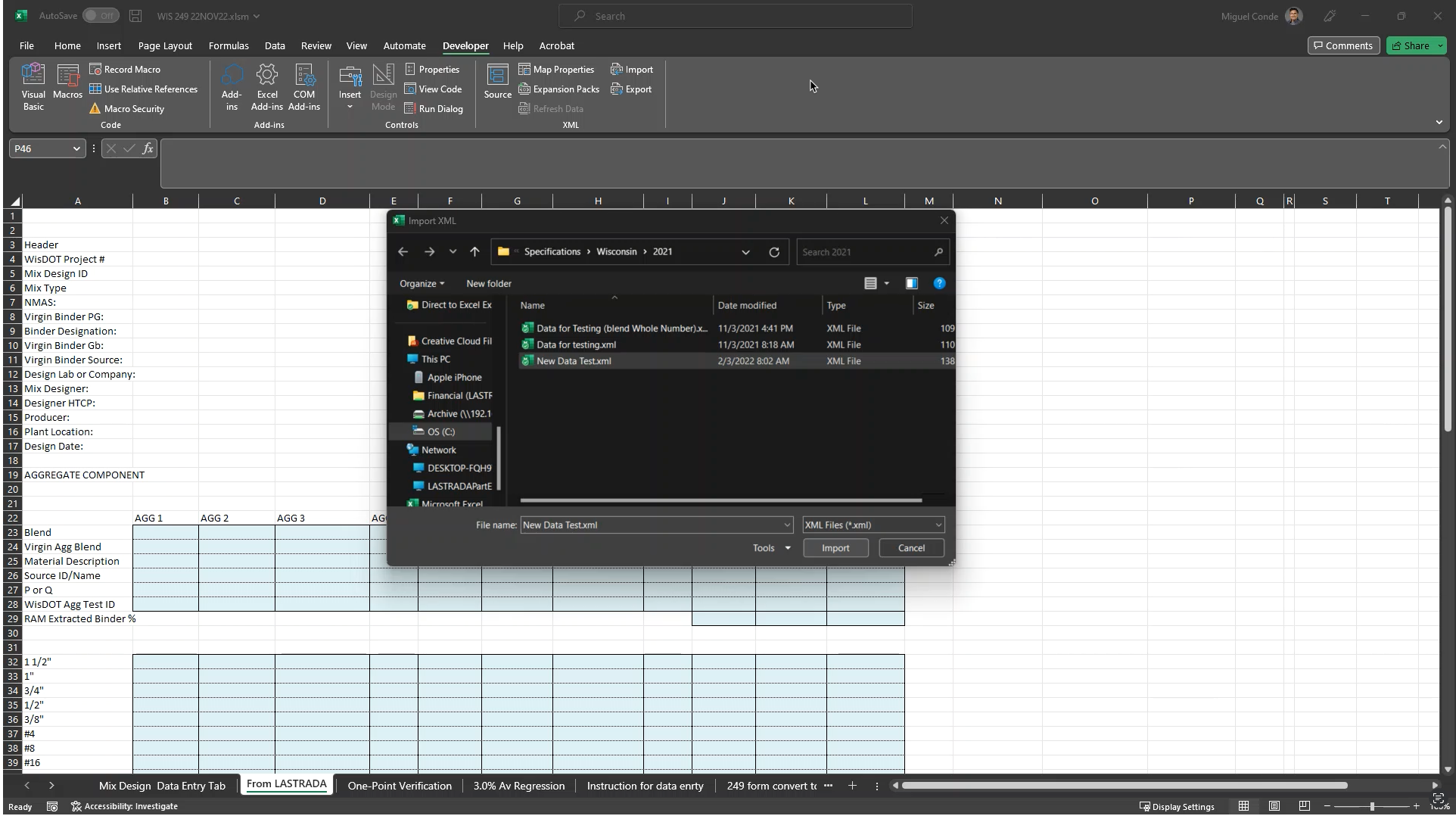Click the file list horizontal scrollbar

(x=720, y=500)
